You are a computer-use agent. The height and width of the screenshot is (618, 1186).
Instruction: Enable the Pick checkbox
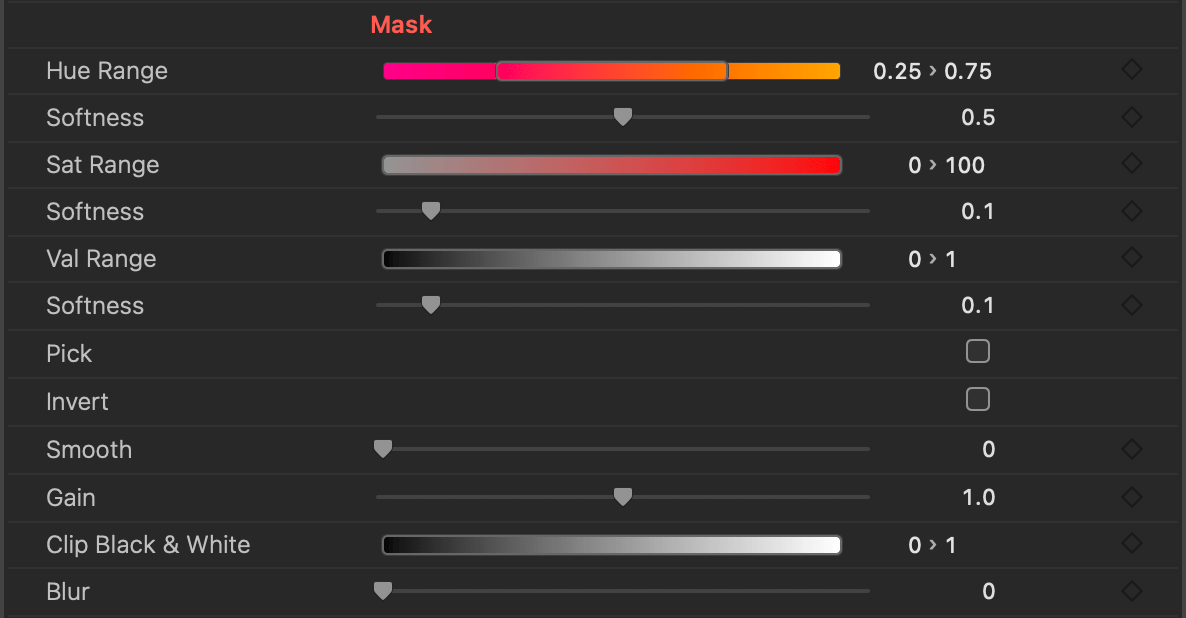pos(977,351)
